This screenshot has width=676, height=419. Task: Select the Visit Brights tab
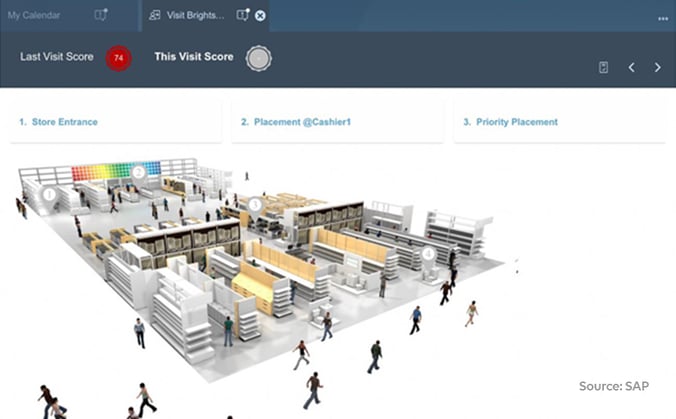[195, 15]
